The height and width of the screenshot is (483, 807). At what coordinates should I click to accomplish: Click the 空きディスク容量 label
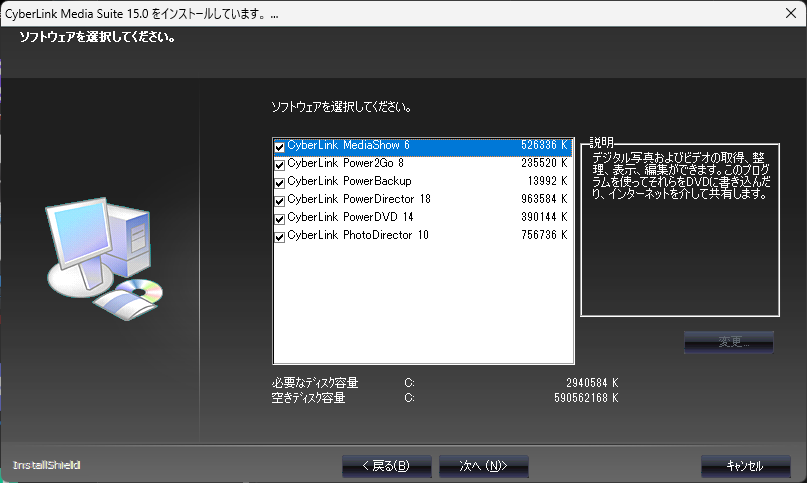coord(308,398)
